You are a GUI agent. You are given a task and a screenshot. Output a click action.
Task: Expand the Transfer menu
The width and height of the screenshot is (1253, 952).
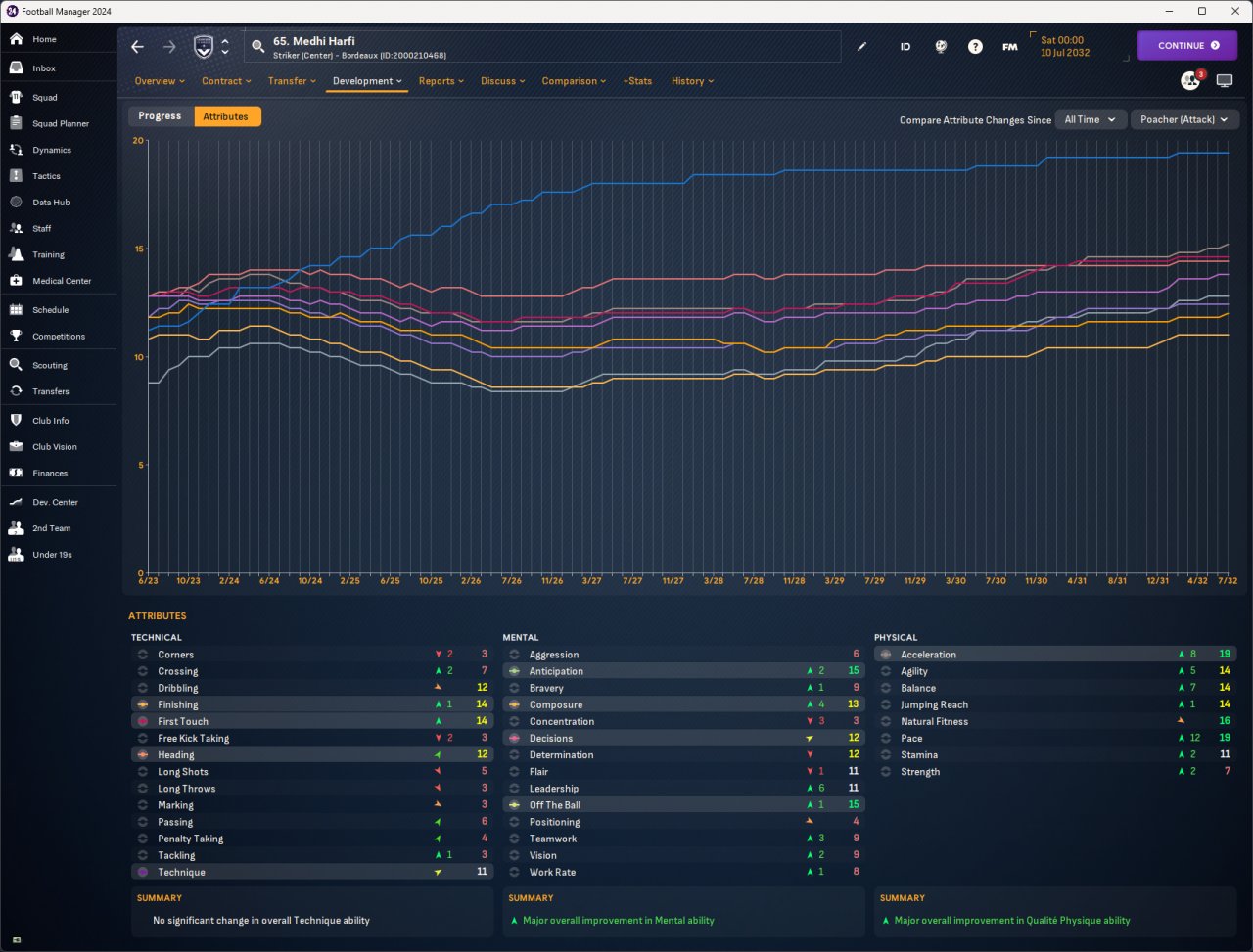[292, 81]
